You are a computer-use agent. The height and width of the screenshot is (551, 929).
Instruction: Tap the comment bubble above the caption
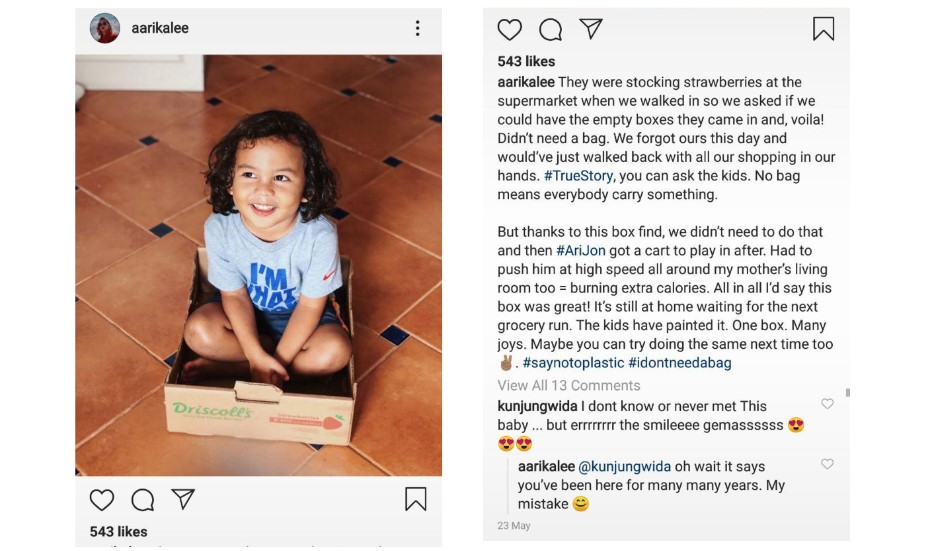click(x=550, y=29)
